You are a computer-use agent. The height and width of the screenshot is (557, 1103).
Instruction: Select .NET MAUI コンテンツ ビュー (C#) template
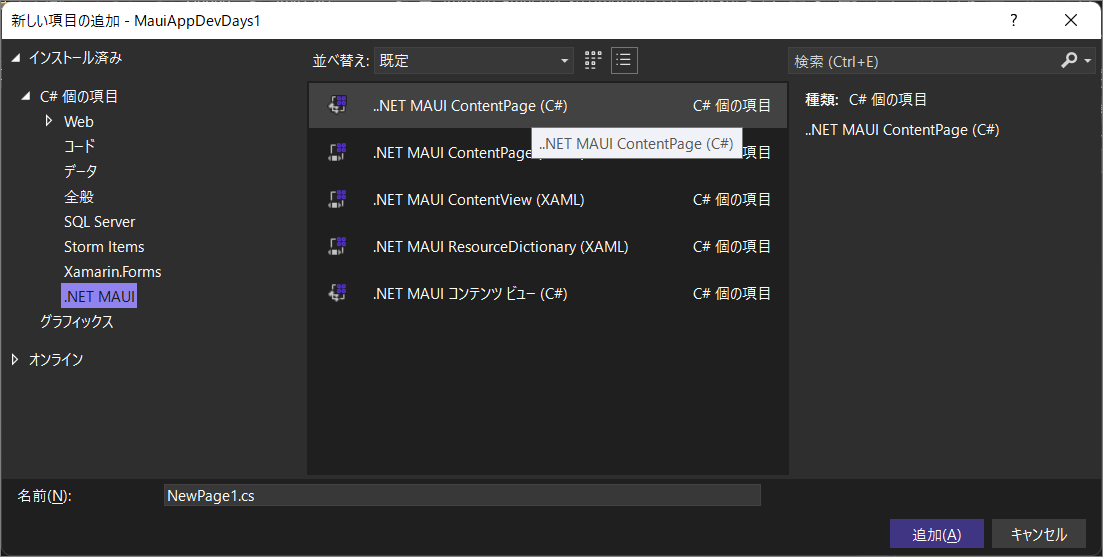(547, 293)
